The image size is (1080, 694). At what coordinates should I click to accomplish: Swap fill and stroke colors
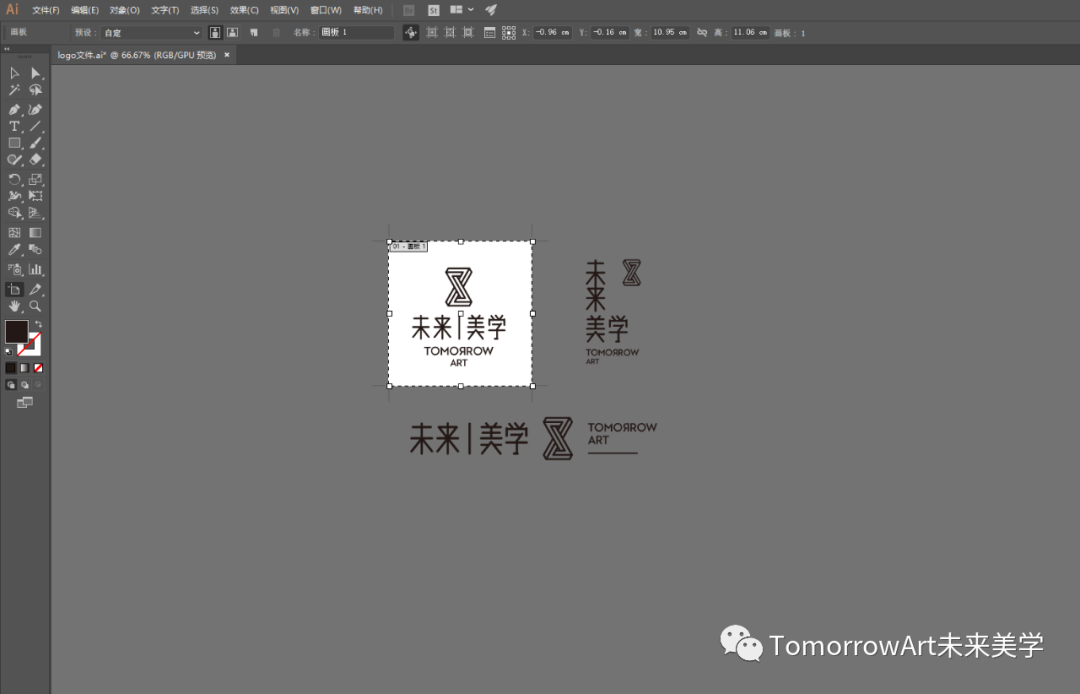39,324
